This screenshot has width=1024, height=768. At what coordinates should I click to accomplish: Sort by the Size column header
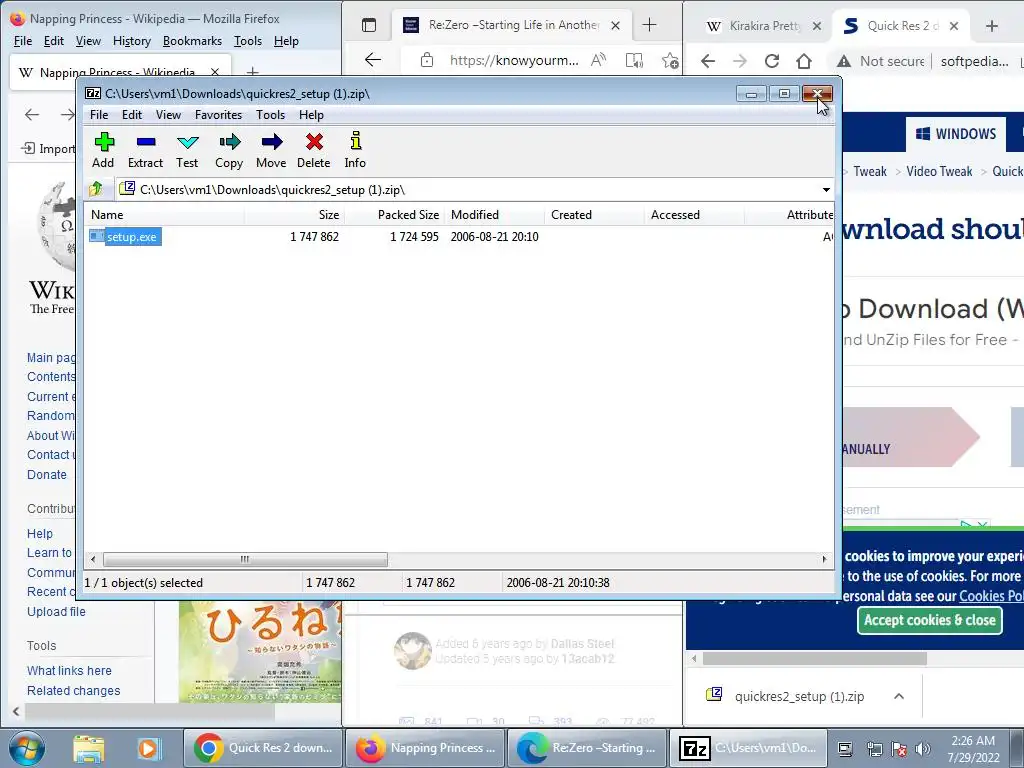pyautogui.click(x=295, y=215)
